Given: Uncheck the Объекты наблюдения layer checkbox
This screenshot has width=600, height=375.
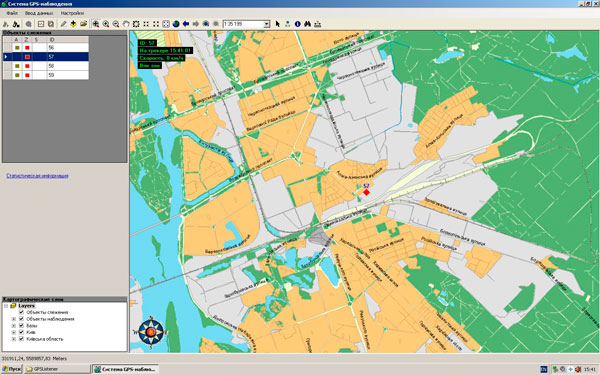Looking at the screenshot, I should pos(21,319).
